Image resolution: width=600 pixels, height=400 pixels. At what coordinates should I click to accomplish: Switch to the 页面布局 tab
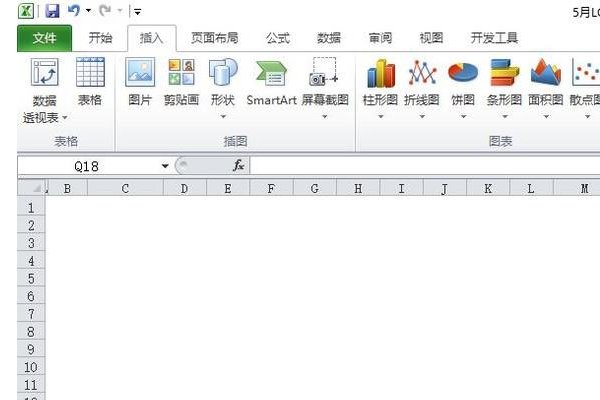coord(215,38)
